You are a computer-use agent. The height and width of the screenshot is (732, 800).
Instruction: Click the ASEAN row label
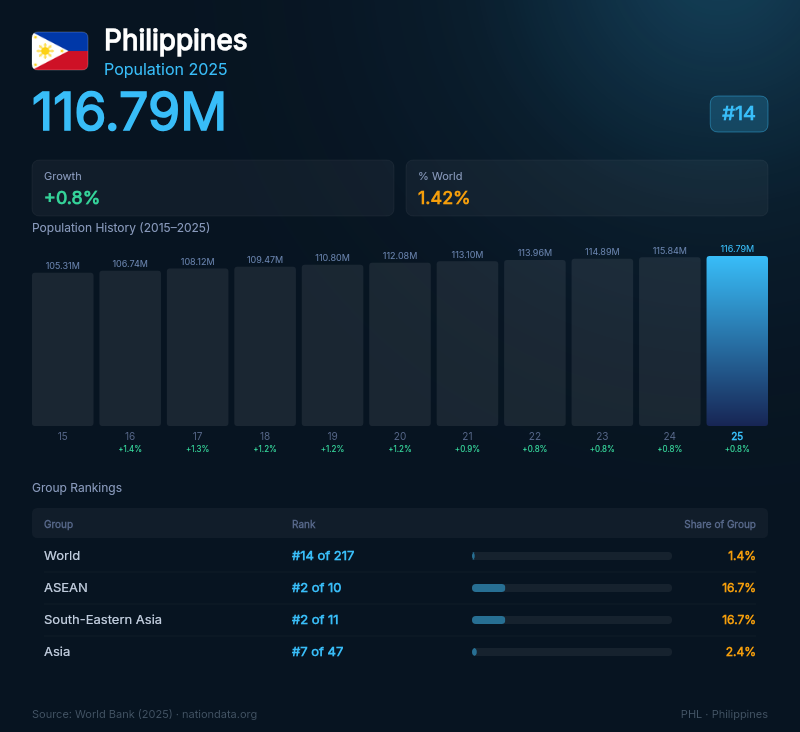pyautogui.click(x=66, y=588)
